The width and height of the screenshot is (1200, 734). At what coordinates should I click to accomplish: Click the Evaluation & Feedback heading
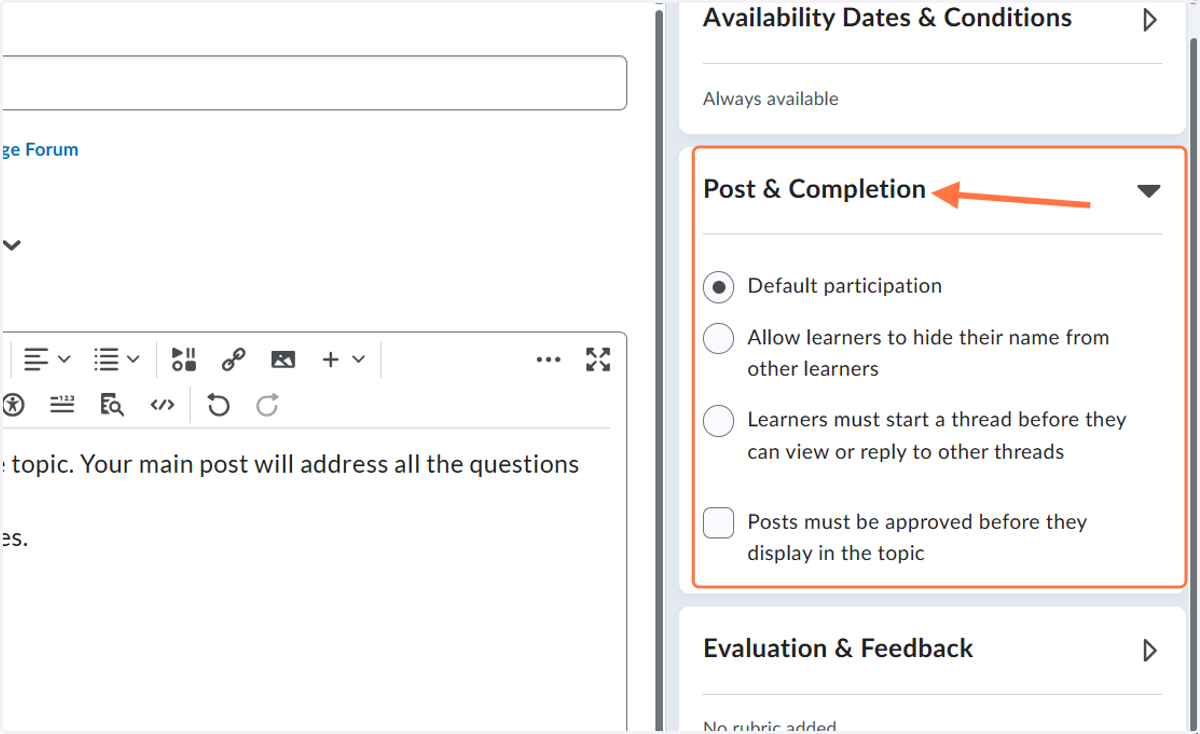coord(838,648)
